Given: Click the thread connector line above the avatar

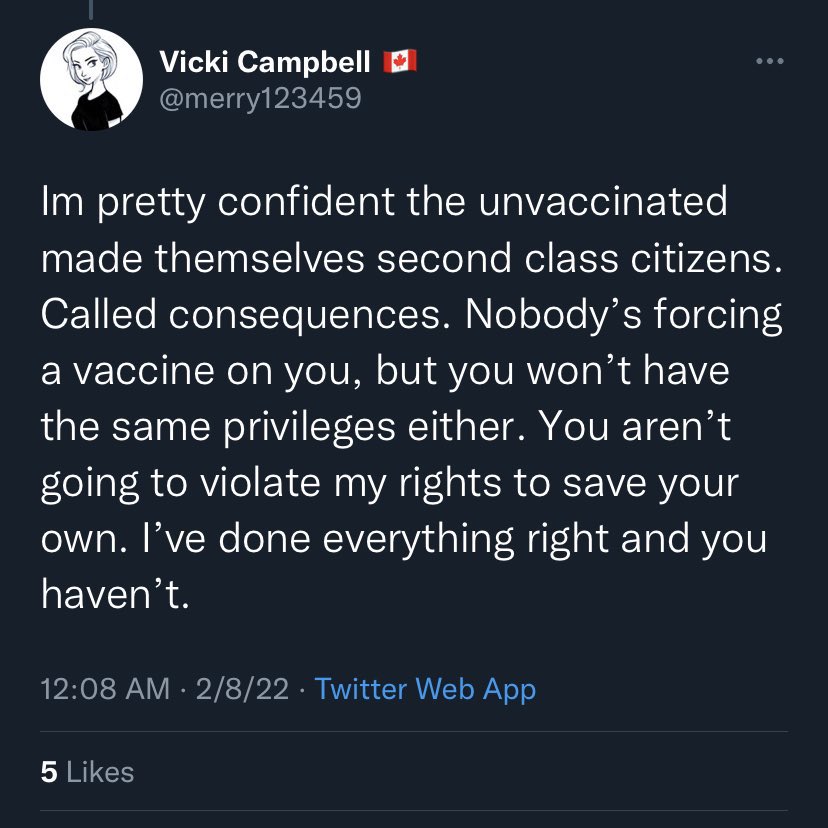Looking at the screenshot, I should point(91,10).
